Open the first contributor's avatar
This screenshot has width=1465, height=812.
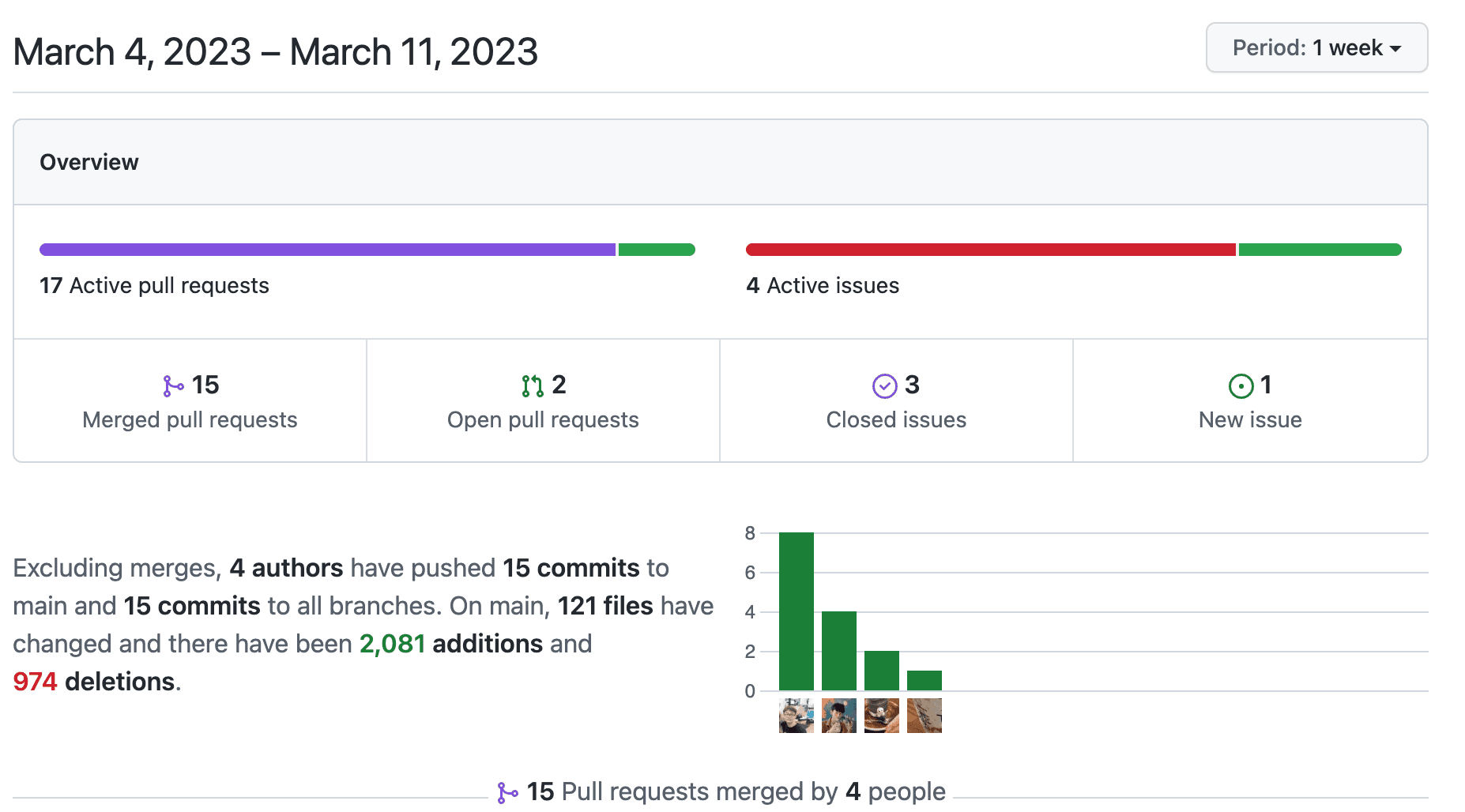(796, 716)
